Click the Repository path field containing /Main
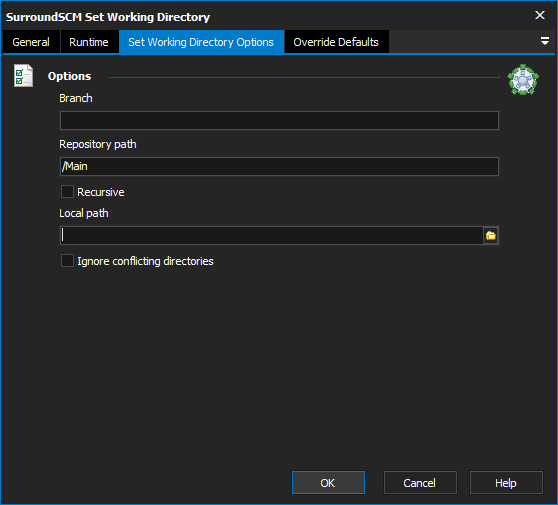This screenshot has height=505, width=558. [x=279, y=166]
